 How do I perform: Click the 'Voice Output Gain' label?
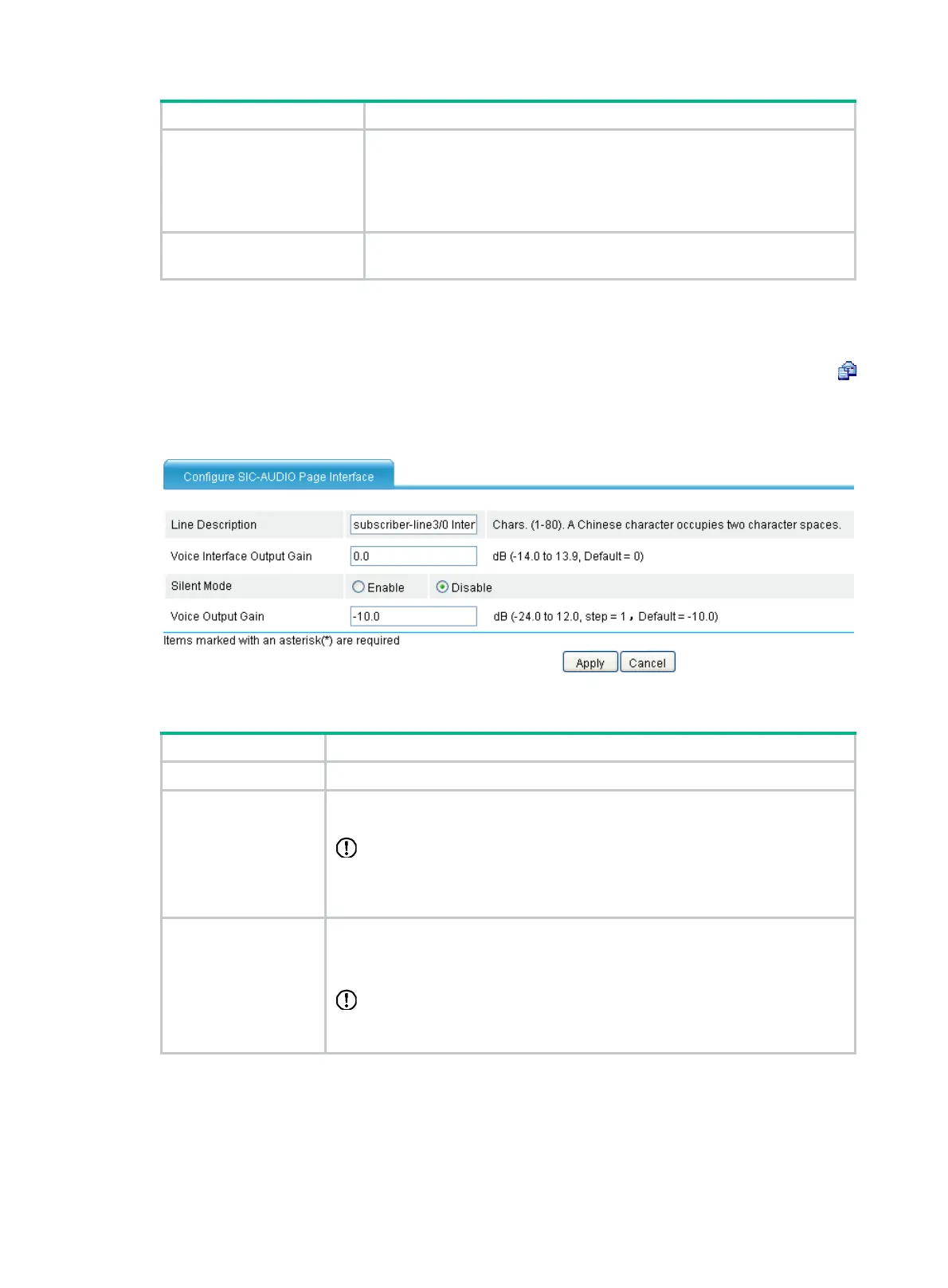tap(217, 616)
